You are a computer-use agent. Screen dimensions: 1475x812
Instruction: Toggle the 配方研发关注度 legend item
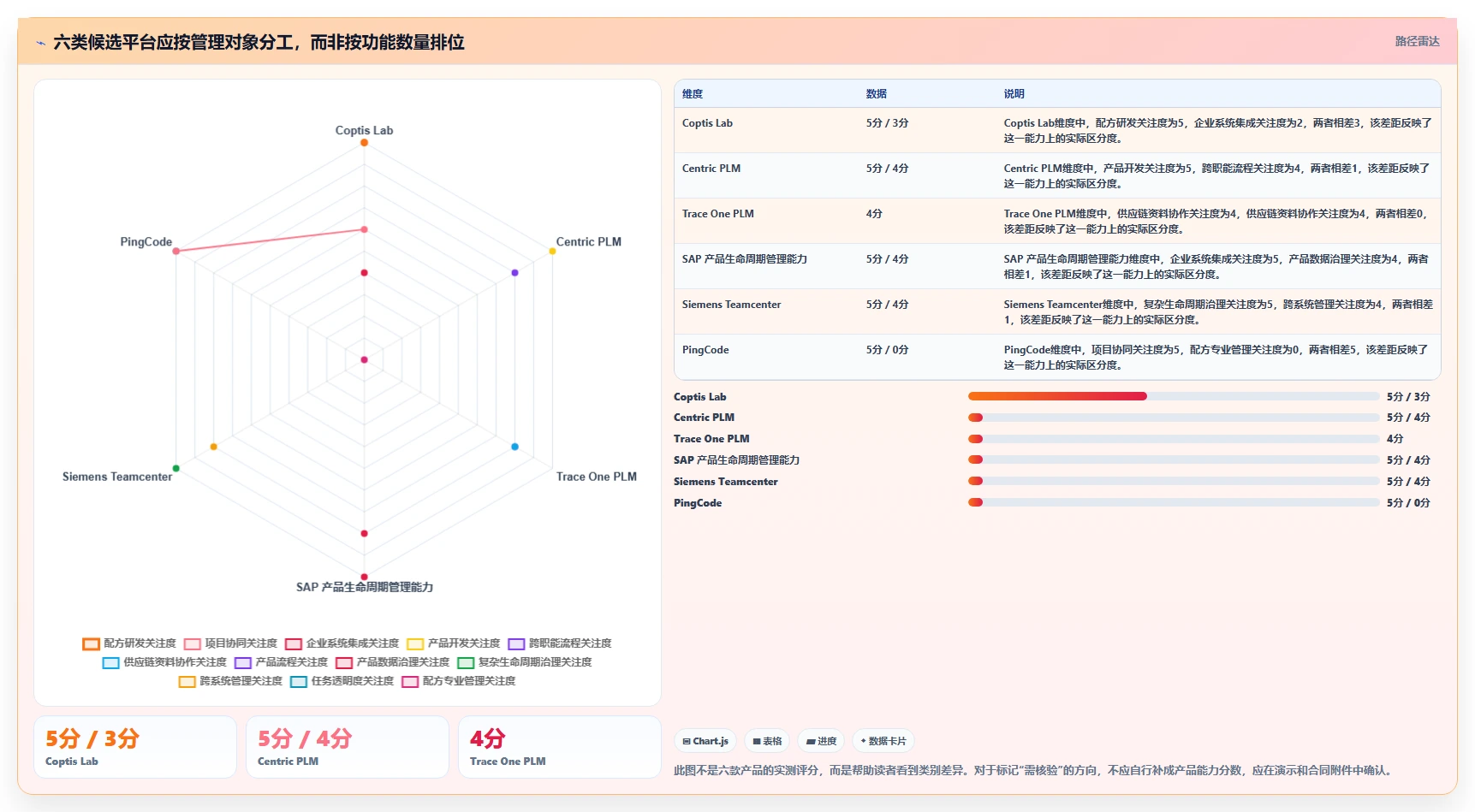[x=129, y=643]
